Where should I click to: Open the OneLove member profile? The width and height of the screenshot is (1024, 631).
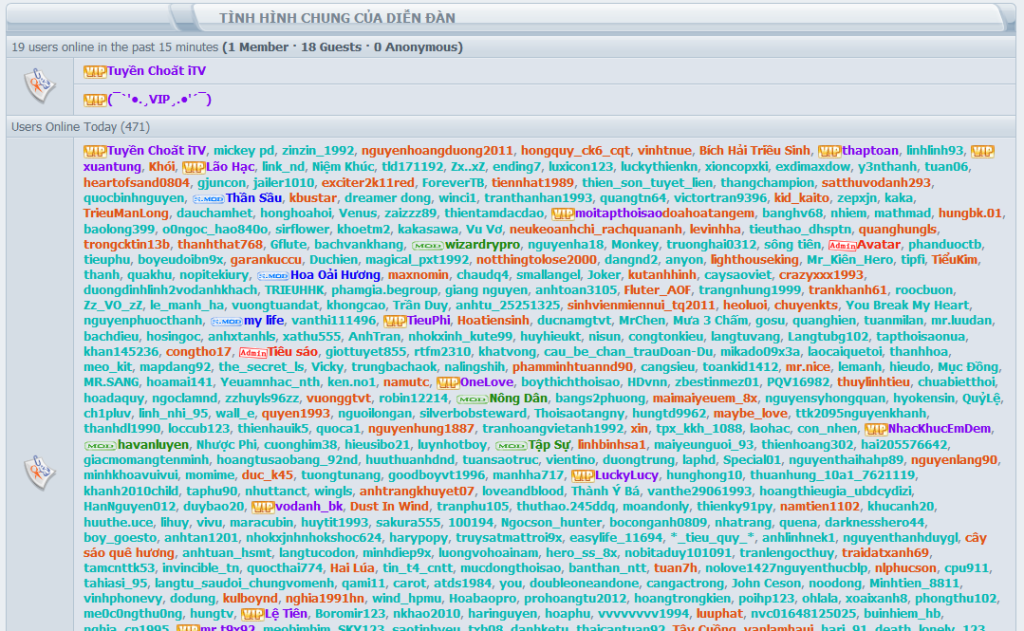486,382
